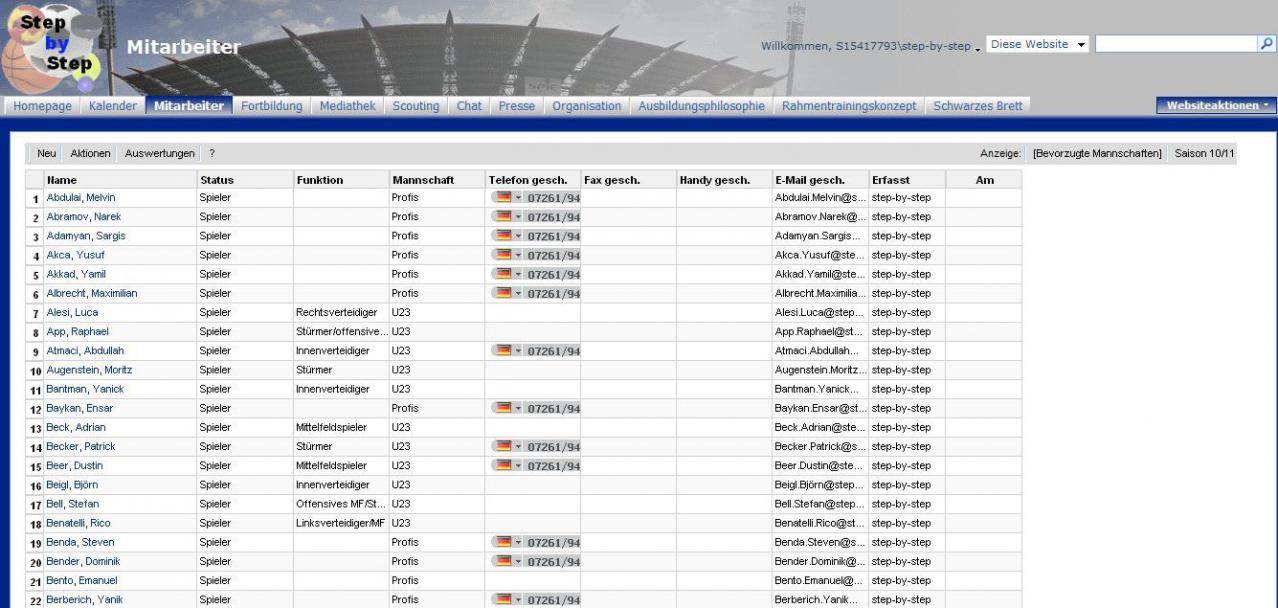Sort by E-Mail gesch. column header
Image resolution: width=1278 pixels, height=608 pixels.
810,180
